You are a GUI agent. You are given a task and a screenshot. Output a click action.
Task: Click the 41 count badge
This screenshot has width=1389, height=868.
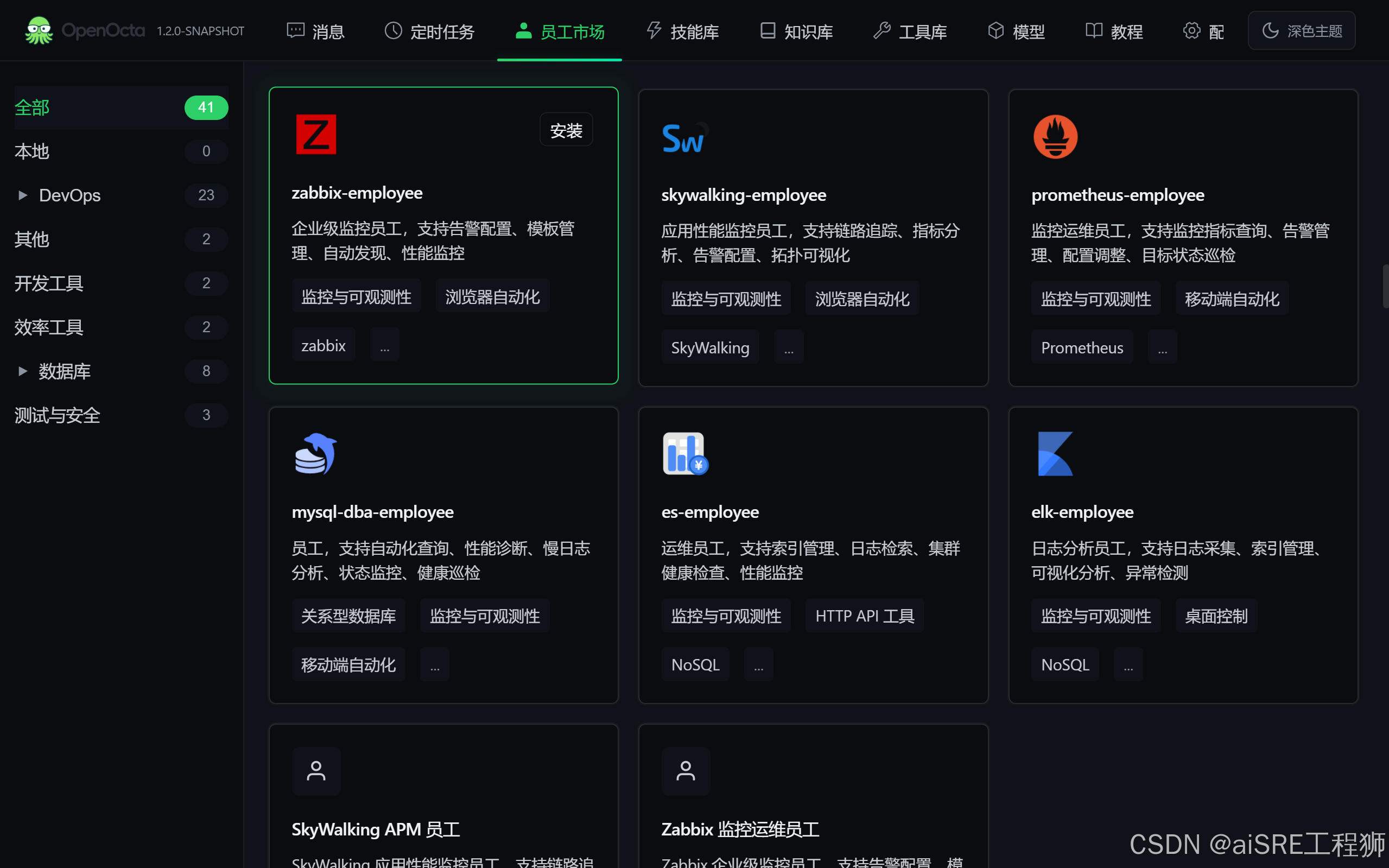(206, 107)
